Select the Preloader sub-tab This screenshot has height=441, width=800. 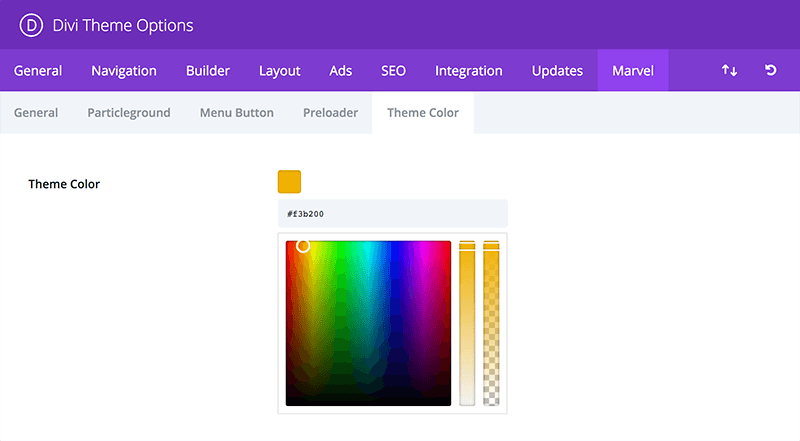point(331,113)
